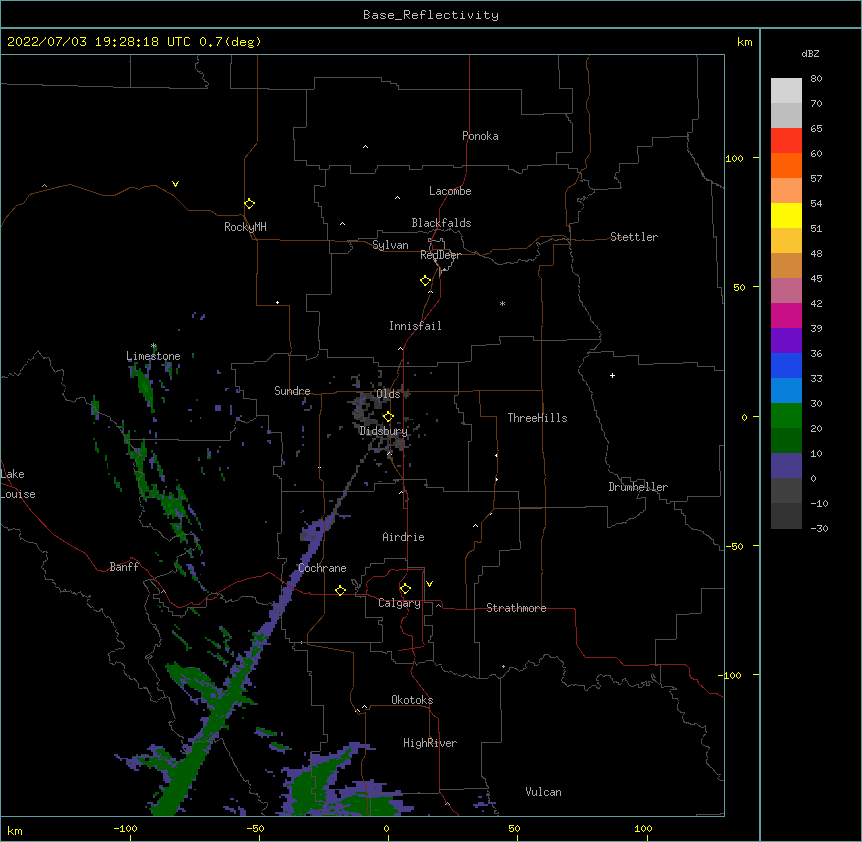
Task: Click the Ponoka city label
Action: [480, 136]
